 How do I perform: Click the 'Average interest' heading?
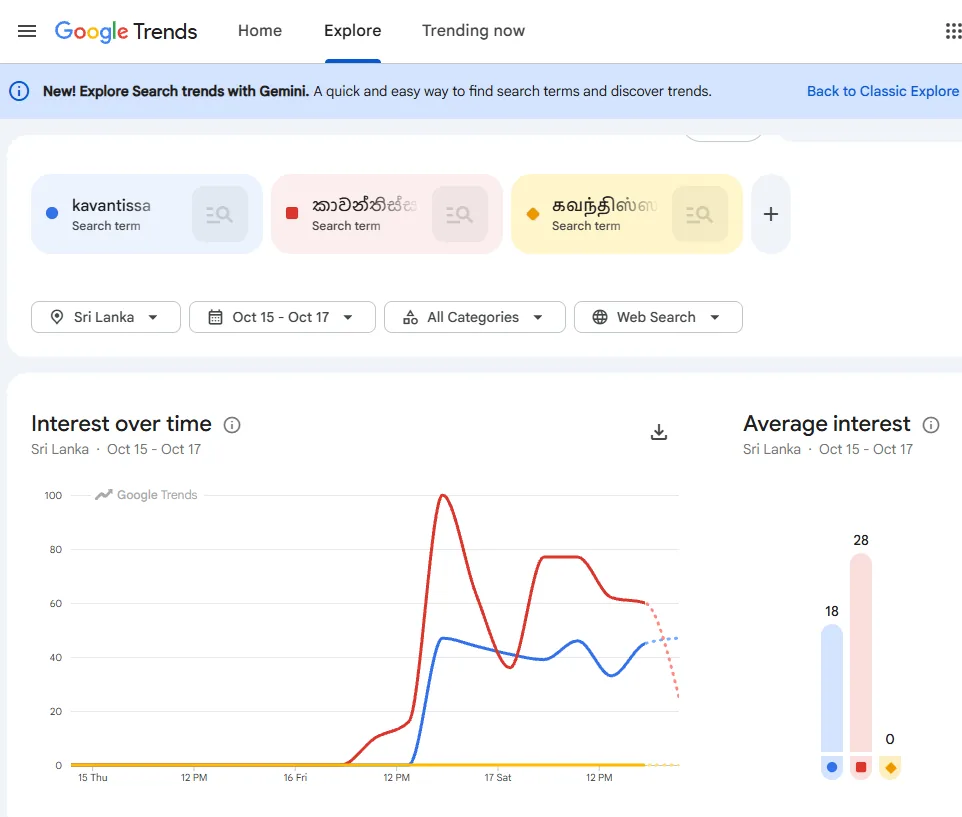[x=826, y=424]
